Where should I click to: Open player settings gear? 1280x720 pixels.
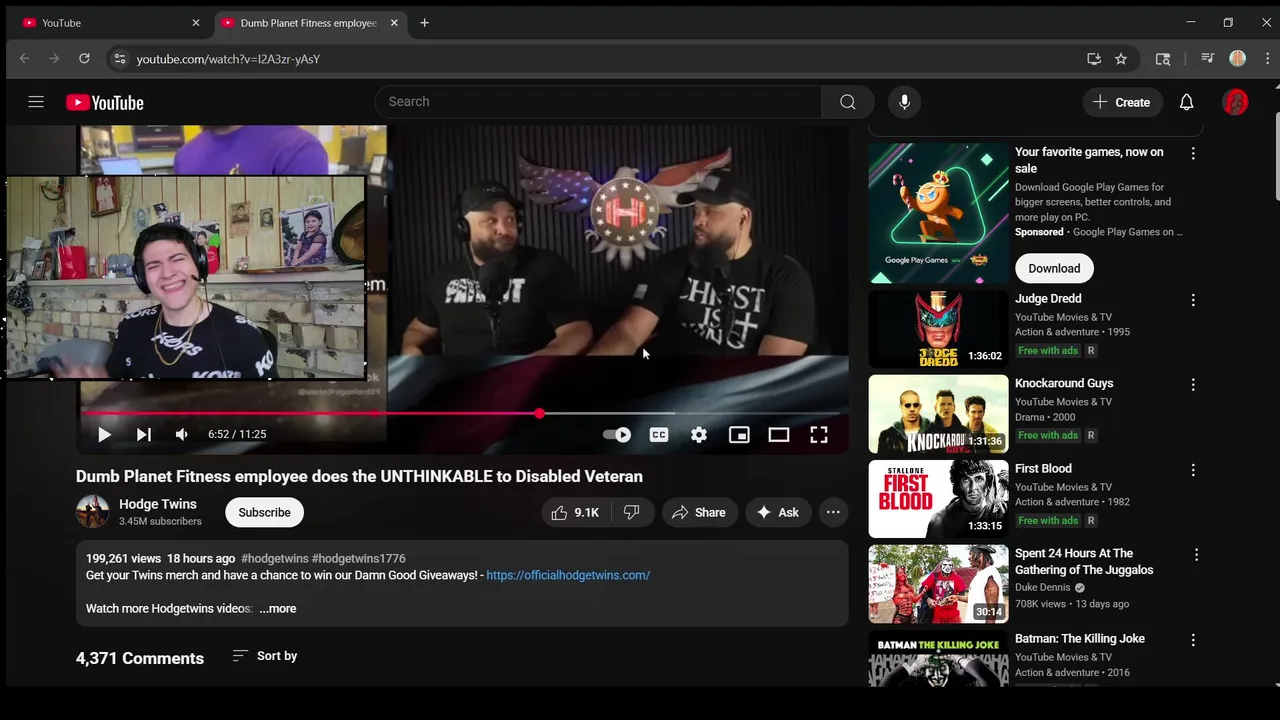pos(699,434)
